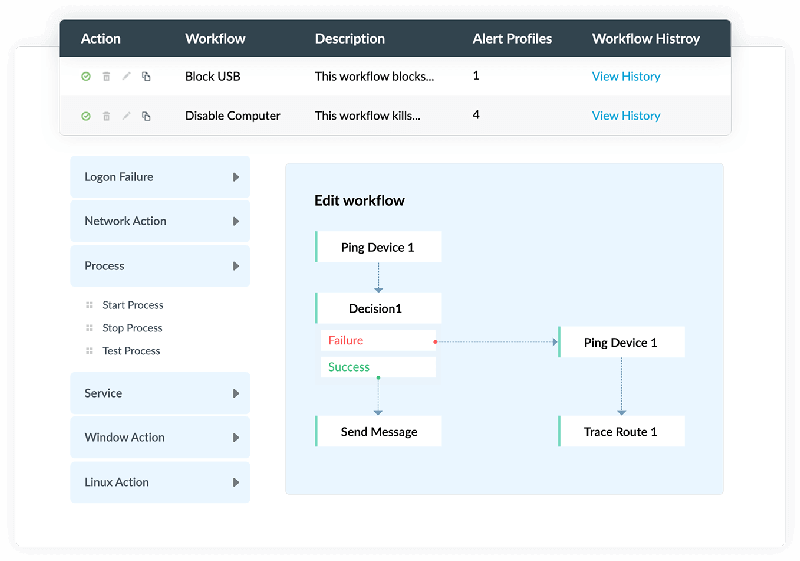Select the Decision1 workflow node
The image size is (800, 561).
pos(378,308)
